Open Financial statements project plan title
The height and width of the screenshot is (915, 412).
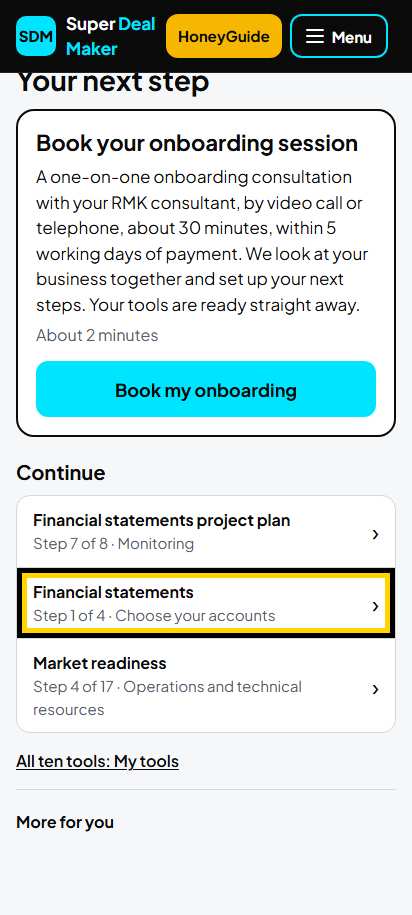(x=162, y=520)
